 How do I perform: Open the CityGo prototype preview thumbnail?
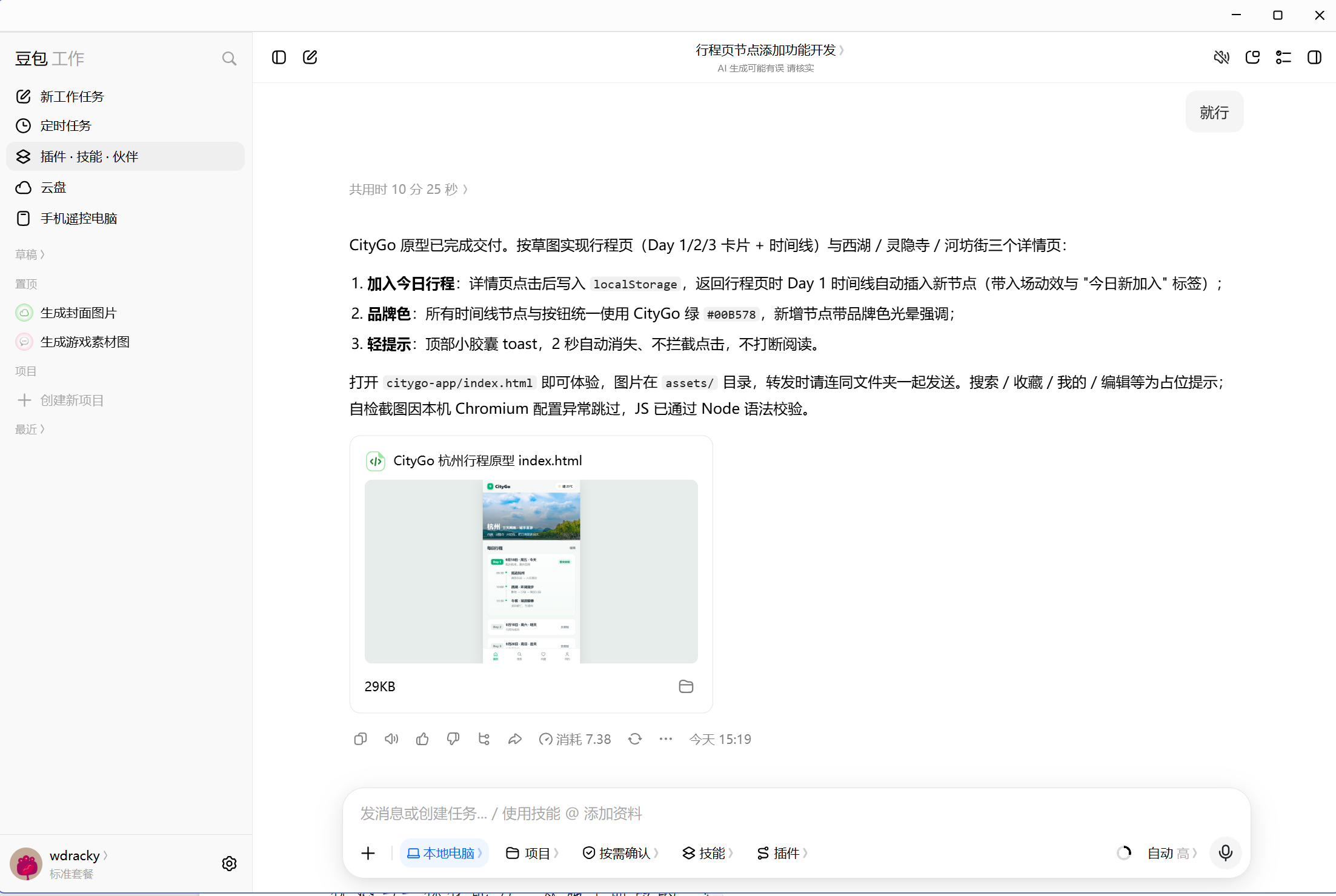tap(531, 571)
